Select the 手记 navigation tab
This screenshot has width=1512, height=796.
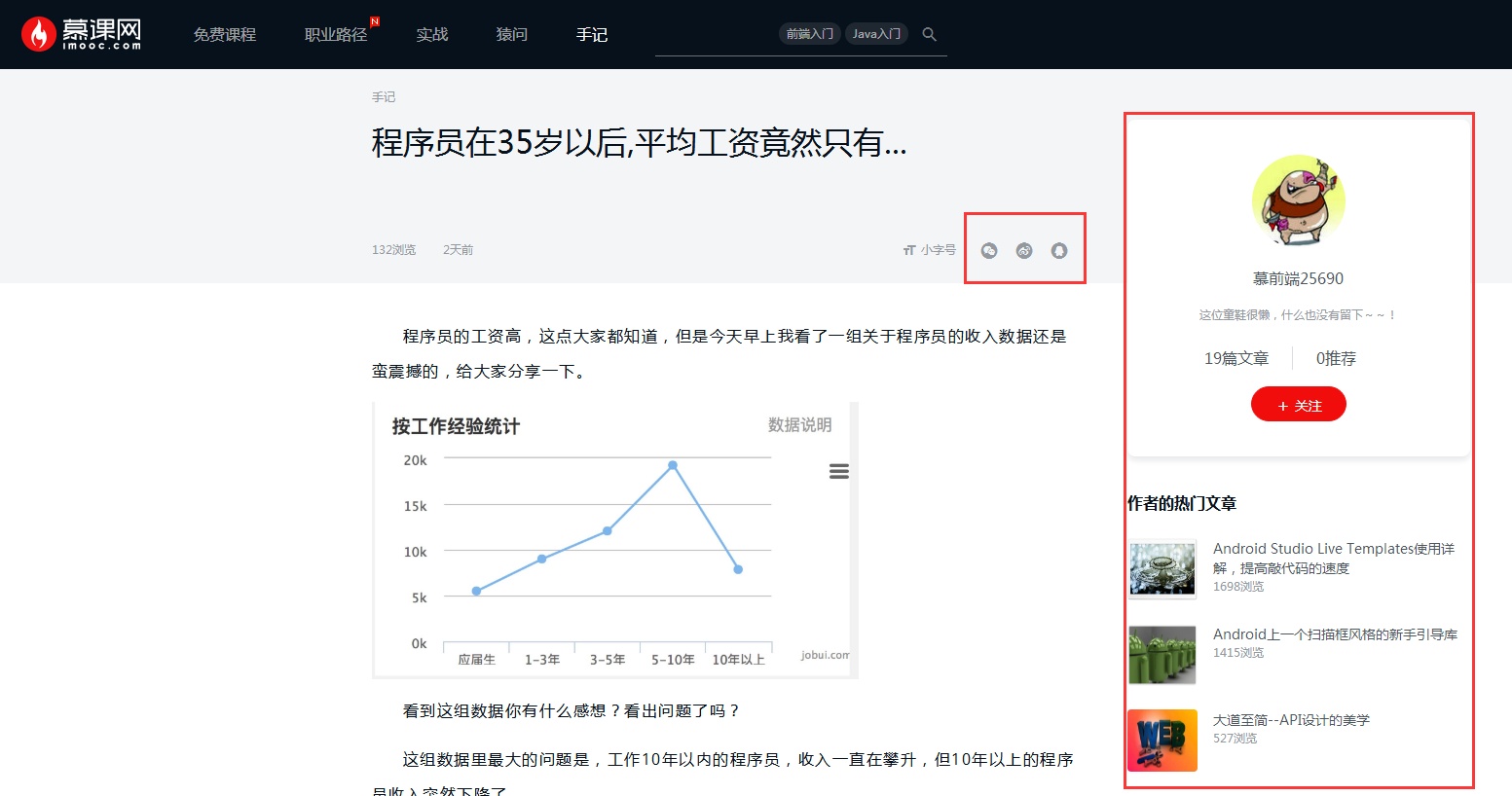[591, 34]
